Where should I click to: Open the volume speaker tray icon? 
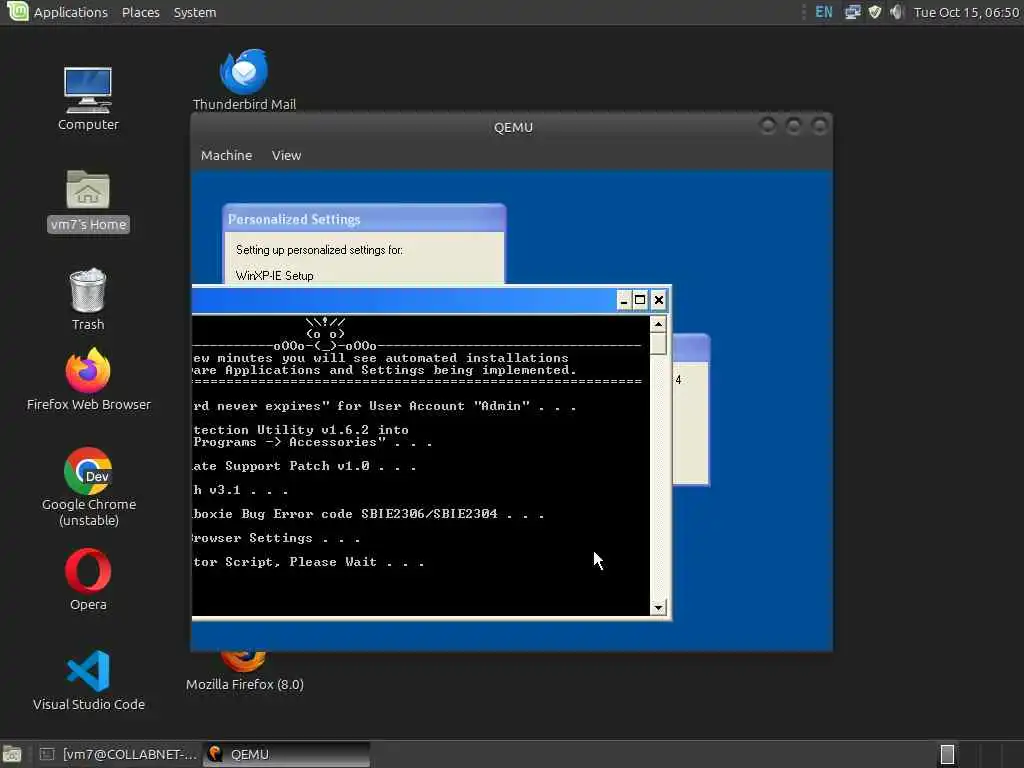coord(897,12)
